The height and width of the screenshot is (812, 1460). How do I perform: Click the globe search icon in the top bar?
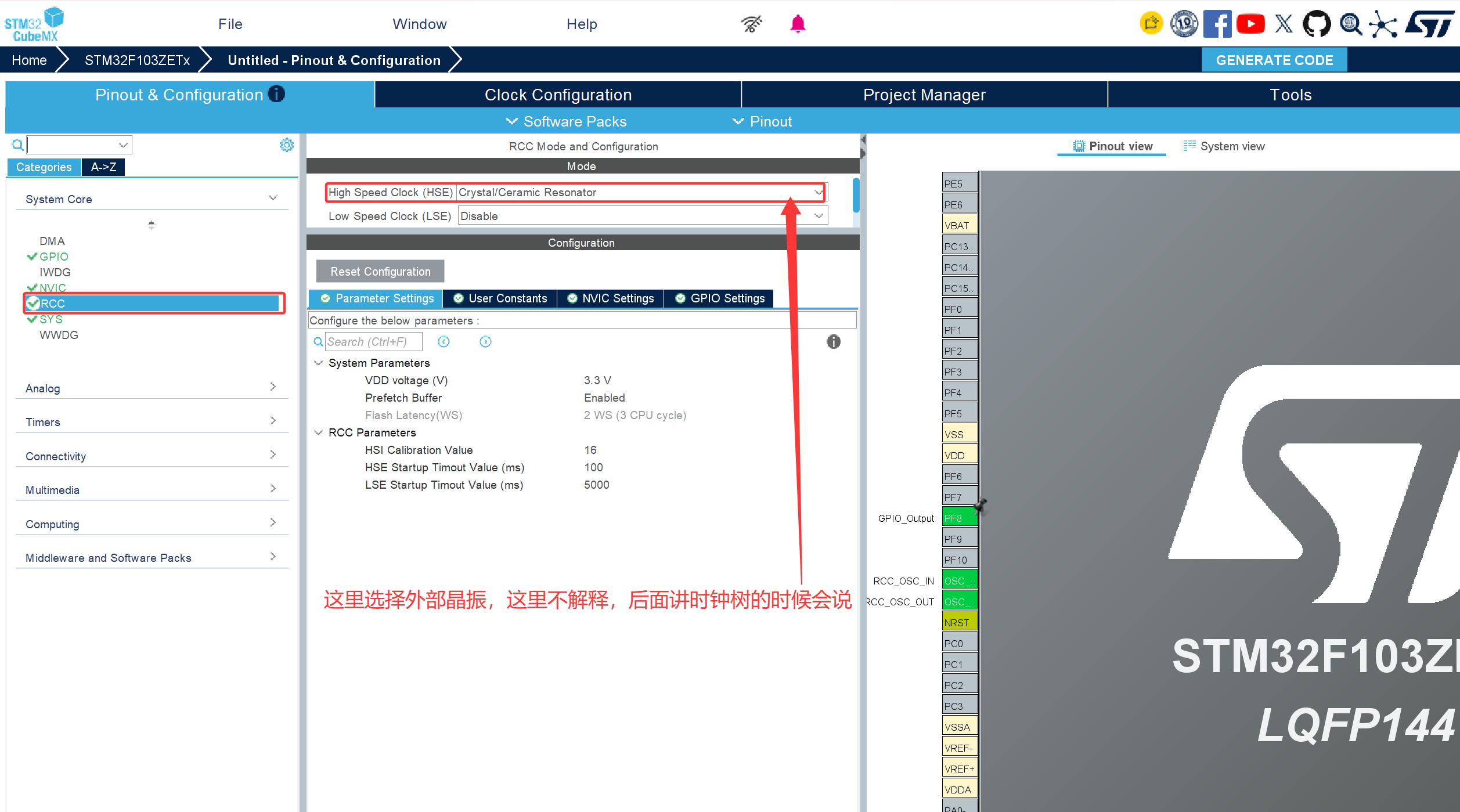point(1351,24)
